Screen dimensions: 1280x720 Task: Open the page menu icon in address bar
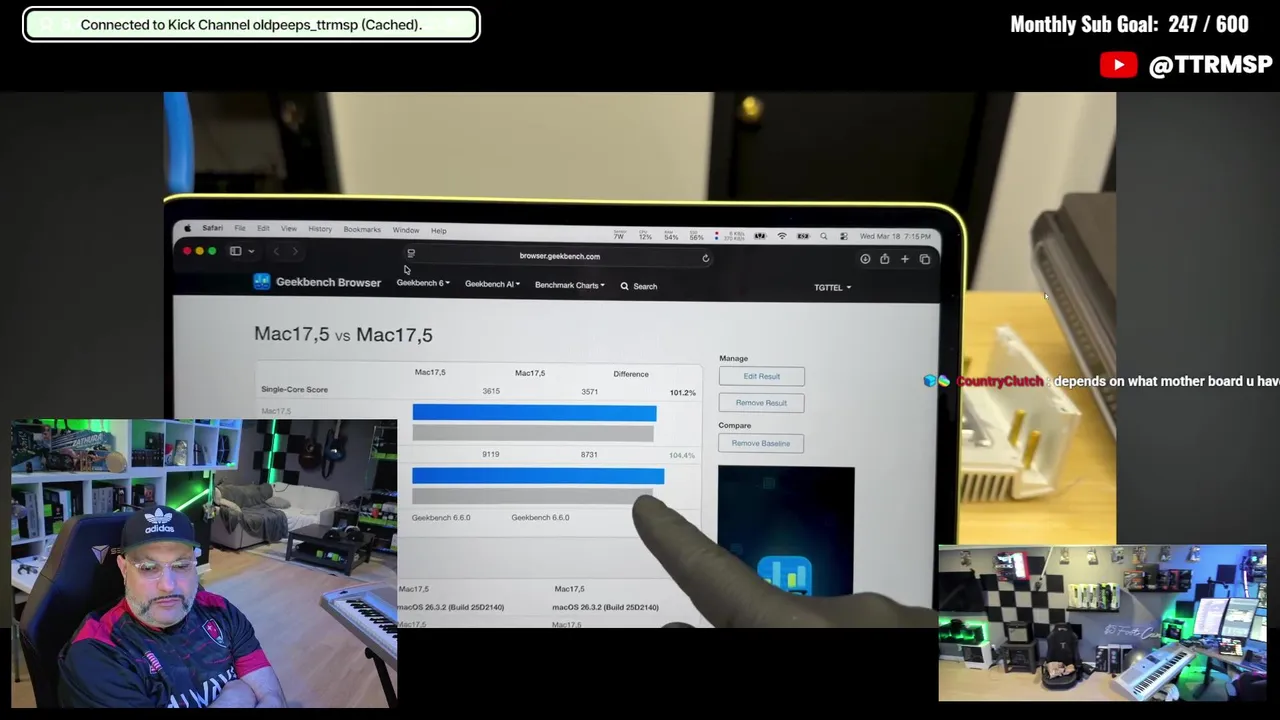[411, 254]
